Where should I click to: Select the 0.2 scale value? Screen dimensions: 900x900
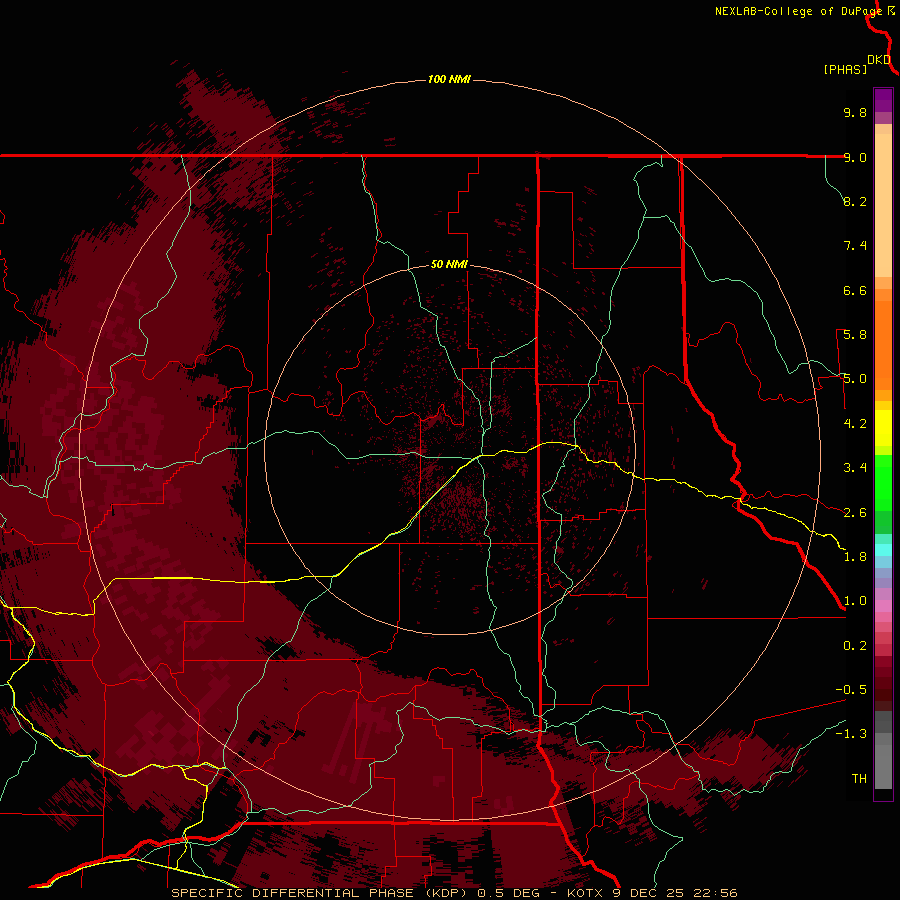[855, 646]
